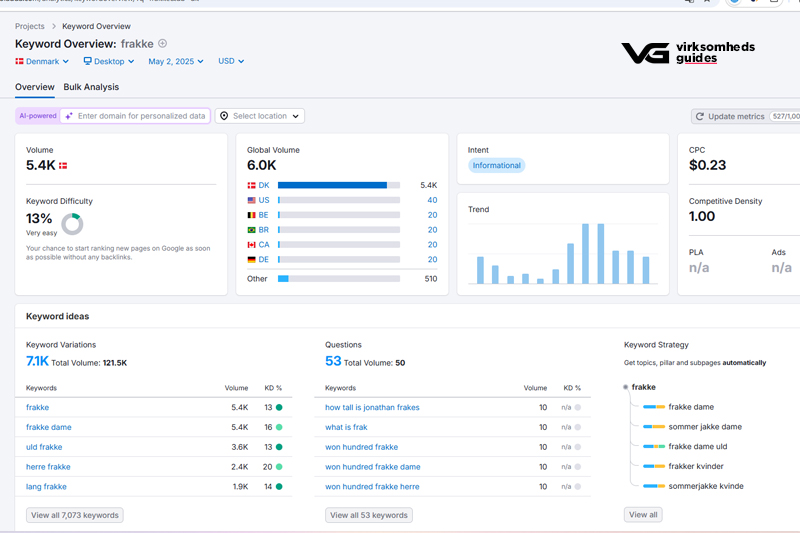Click View all in Keyword Strategy
The width and height of the screenshot is (800, 533).
click(643, 515)
